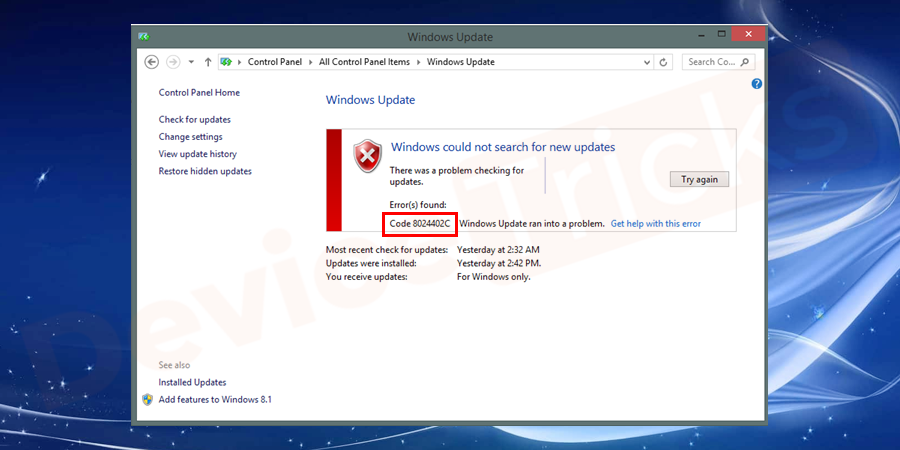Go back with the Back arrow button
This screenshot has height=450, width=900.
point(152,62)
